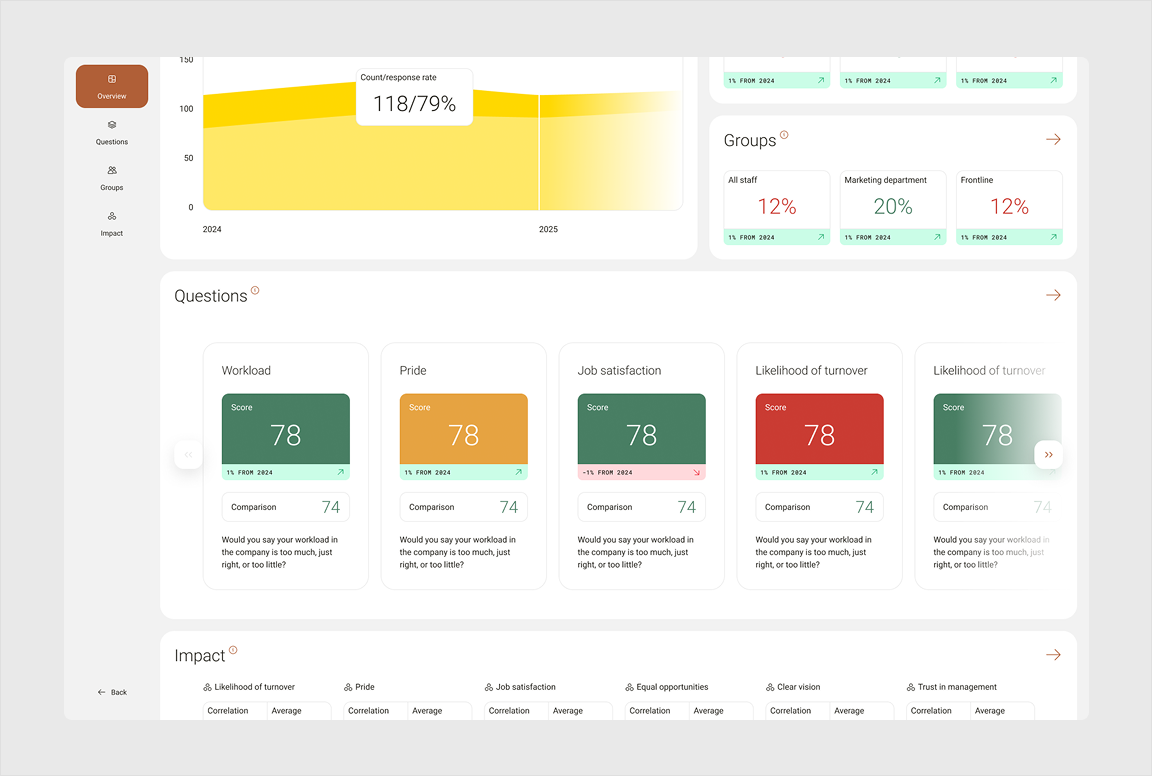Click the Marketing department trend arrow icon

tap(937, 237)
